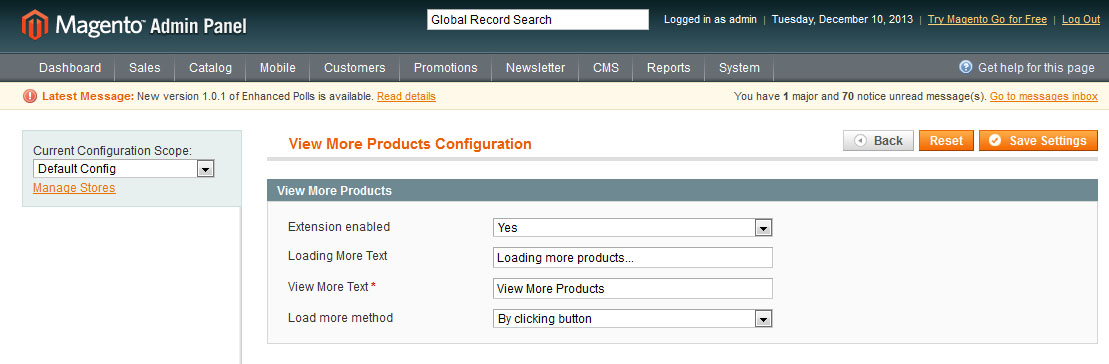The image size is (1109, 364).
Task: Click the Save Settings button
Action: (x=1038, y=141)
